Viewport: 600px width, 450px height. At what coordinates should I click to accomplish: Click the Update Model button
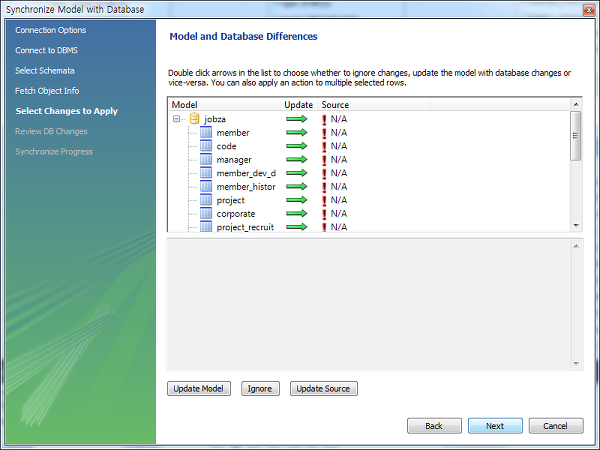199,388
